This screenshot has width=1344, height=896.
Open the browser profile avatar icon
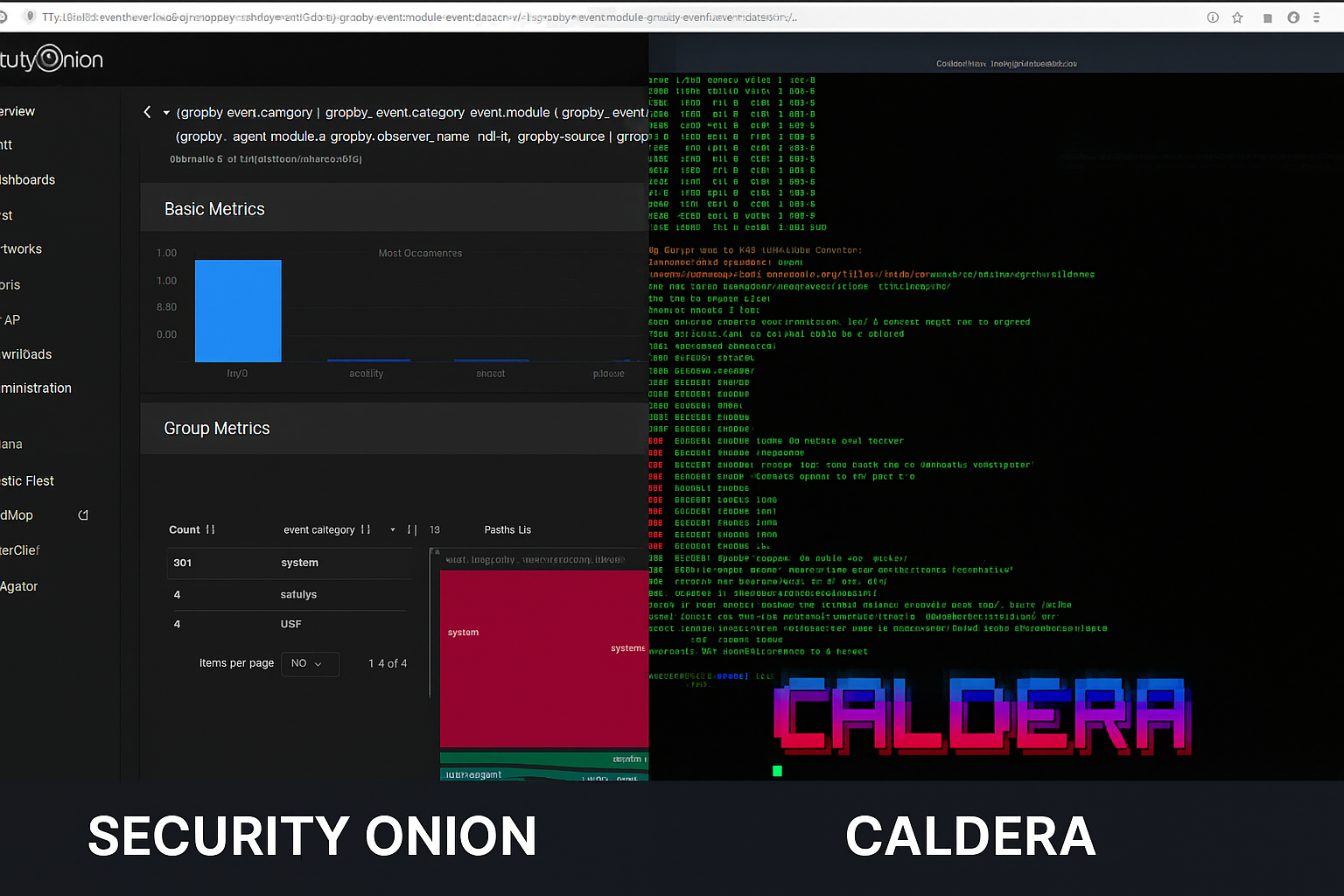(1291, 17)
